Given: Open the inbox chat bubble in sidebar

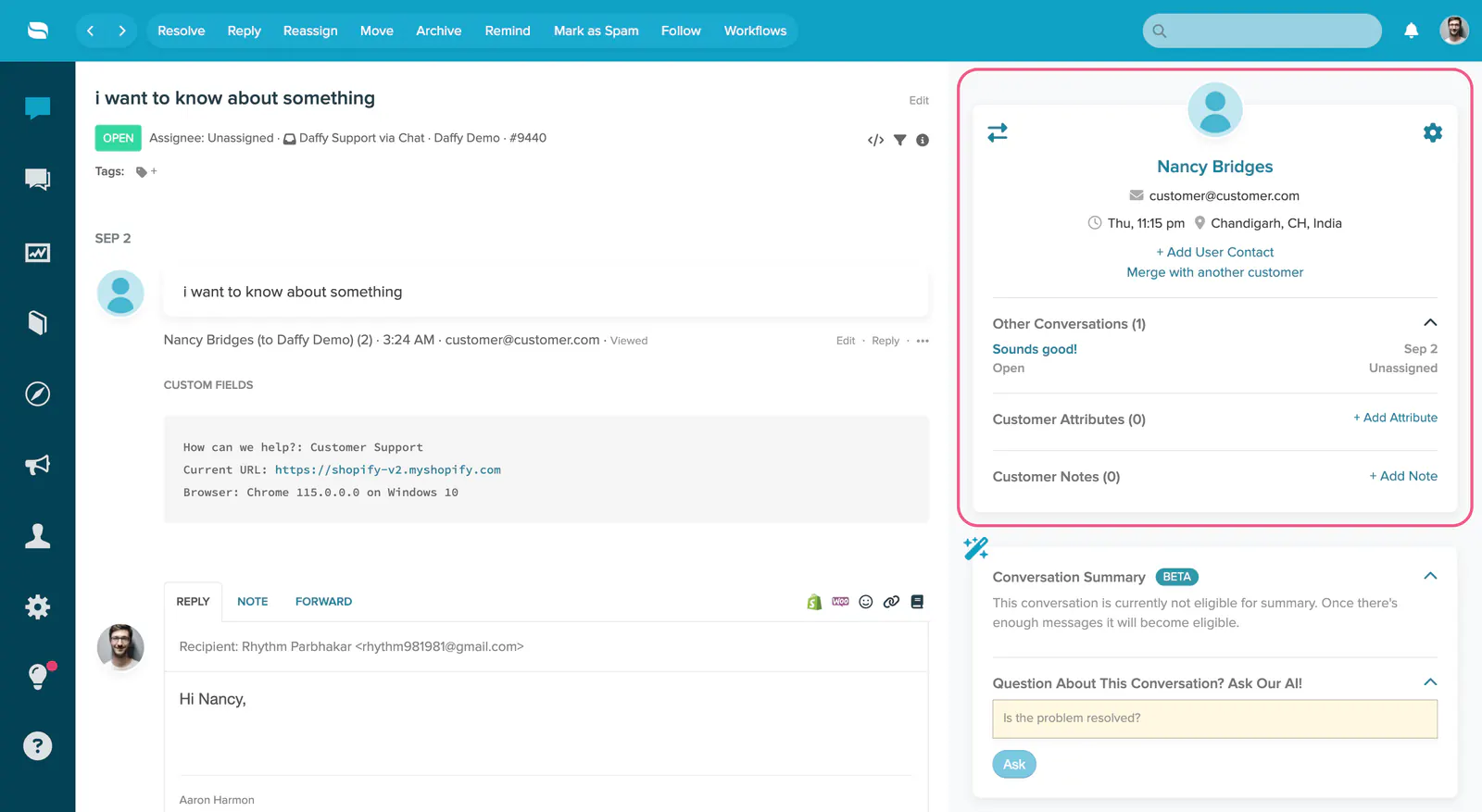Looking at the screenshot, I should click(37, 108).
